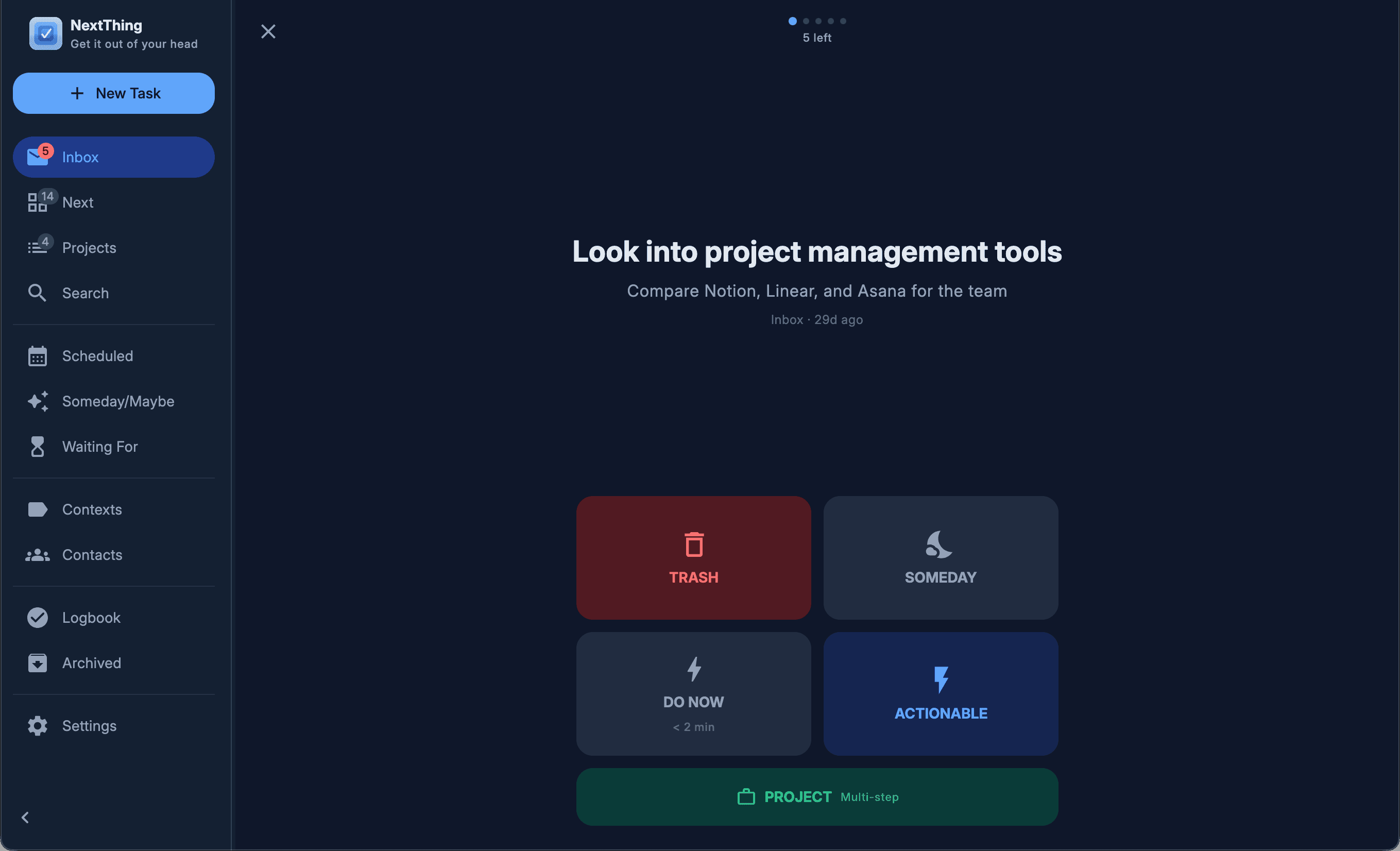
Task: Click the Search magnifier icon
Action: (x=38, y=293)
